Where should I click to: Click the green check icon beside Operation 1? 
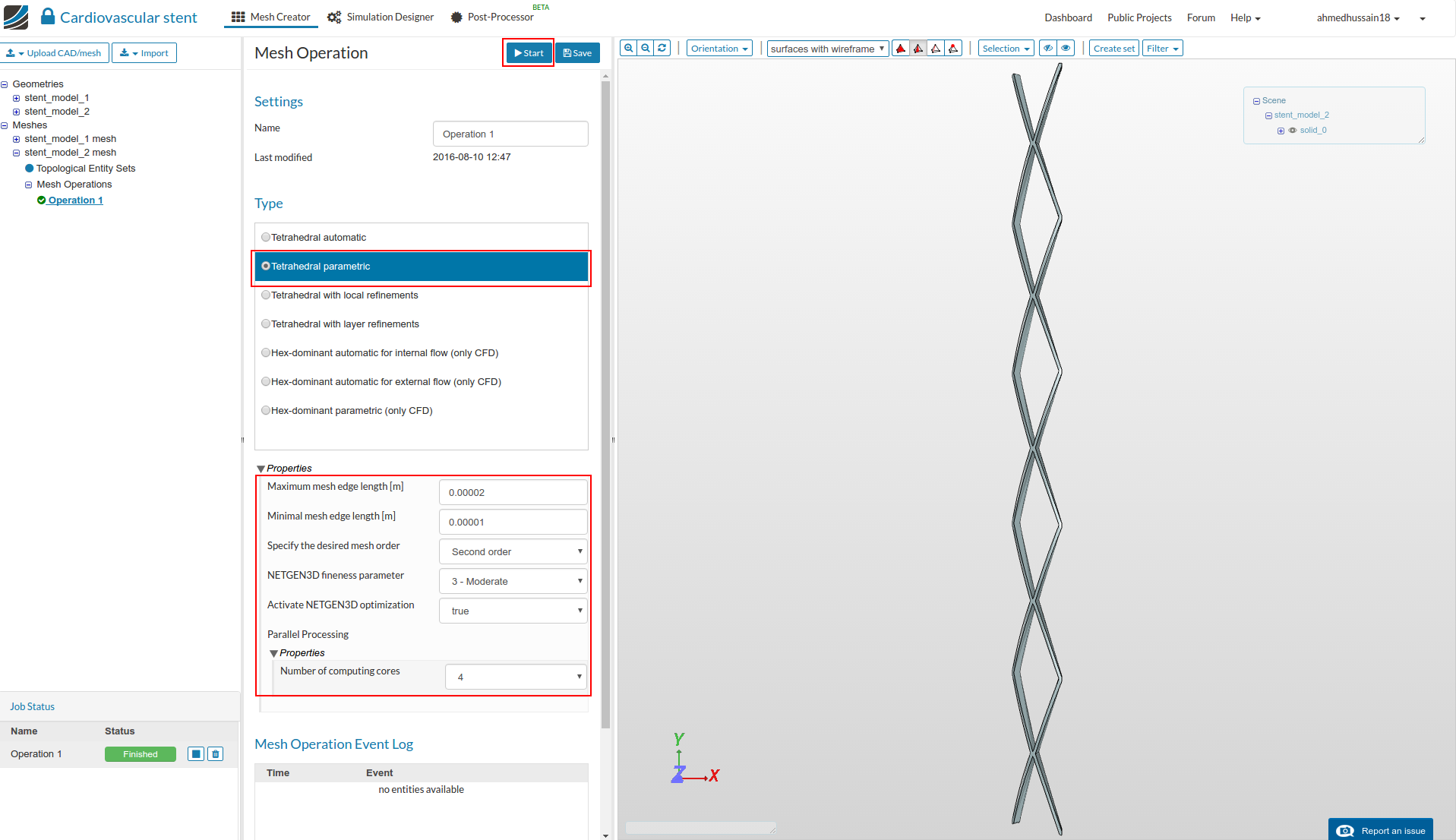(42, 201)
